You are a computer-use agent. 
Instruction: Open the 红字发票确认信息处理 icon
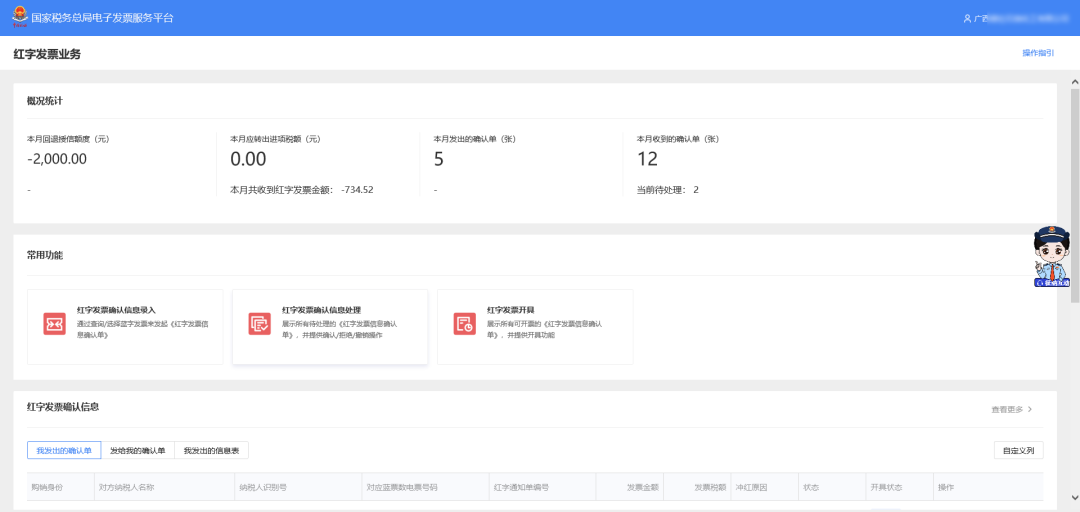(260, 324)
